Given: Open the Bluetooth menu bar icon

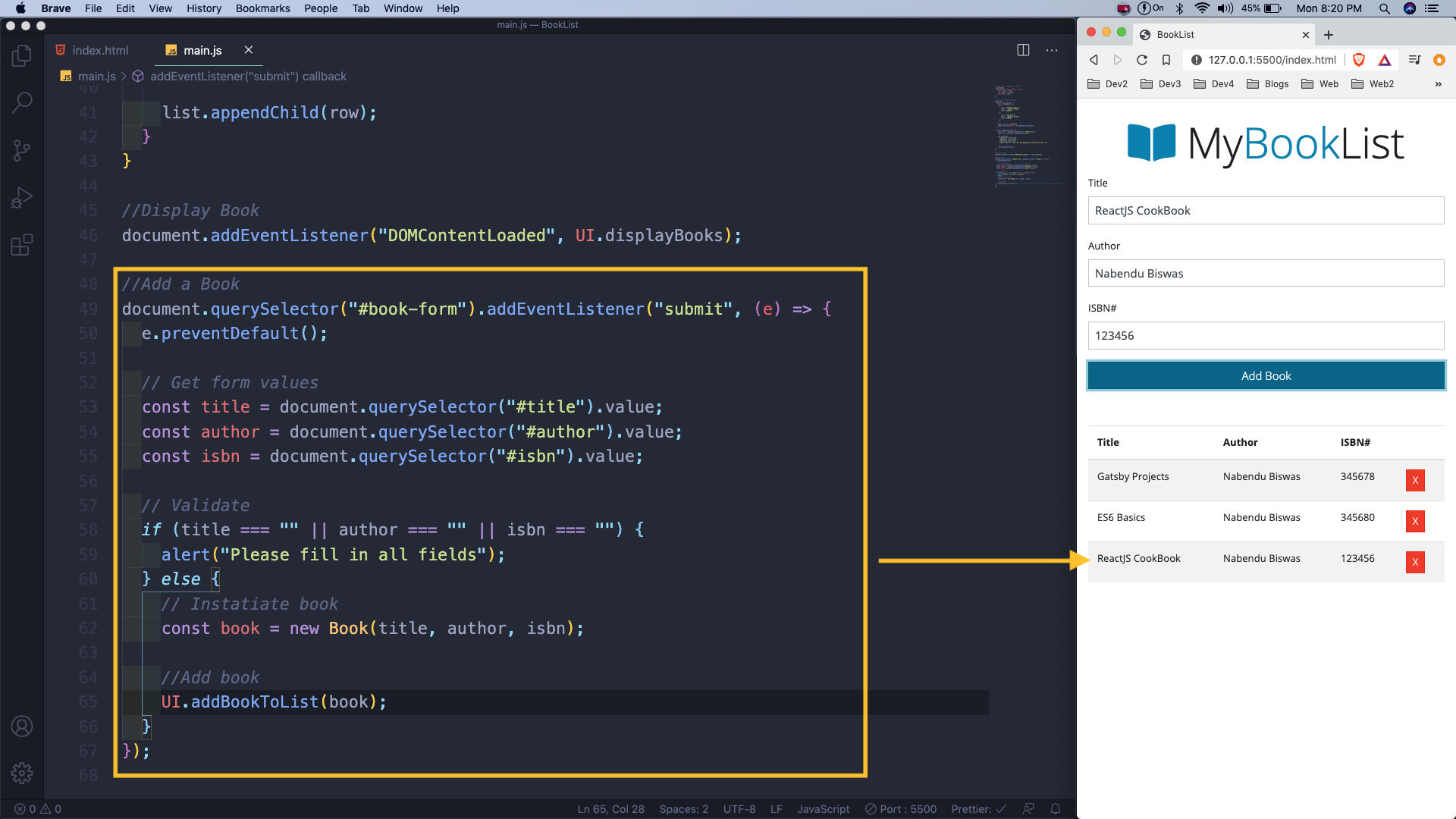Looking at the screenshot, I should click(1179, 8).
